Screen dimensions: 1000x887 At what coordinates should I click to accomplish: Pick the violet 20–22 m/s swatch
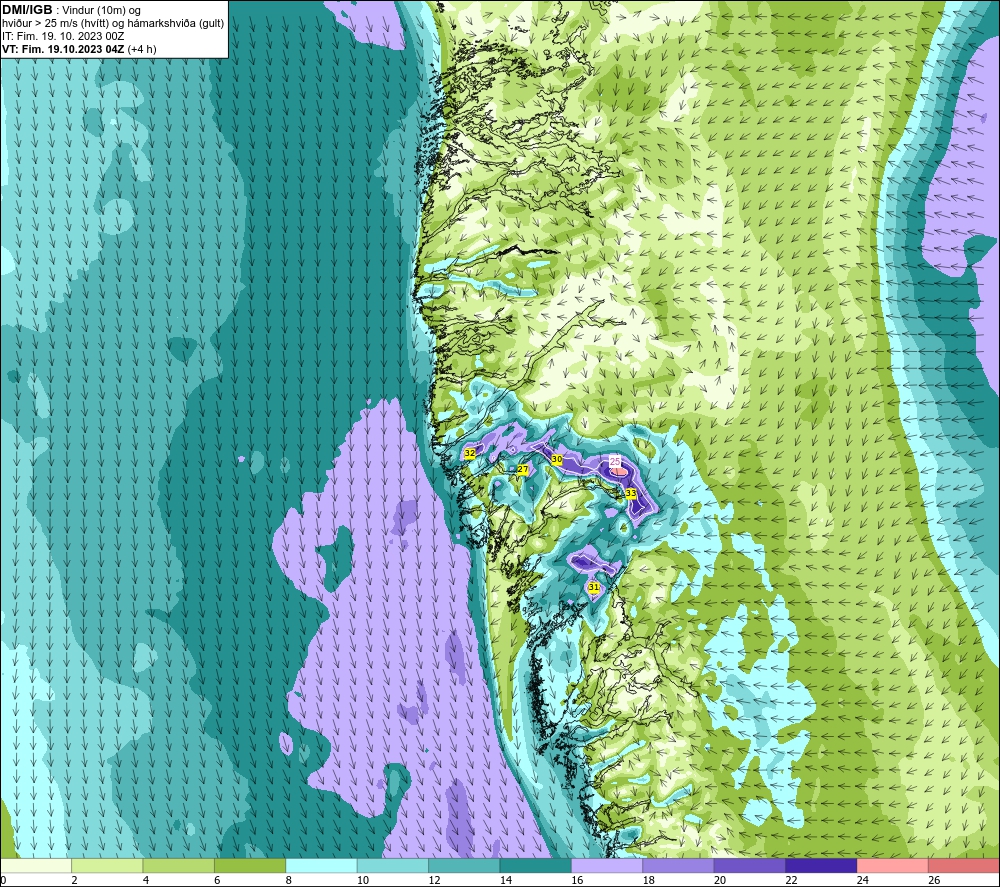pos(750,865)
